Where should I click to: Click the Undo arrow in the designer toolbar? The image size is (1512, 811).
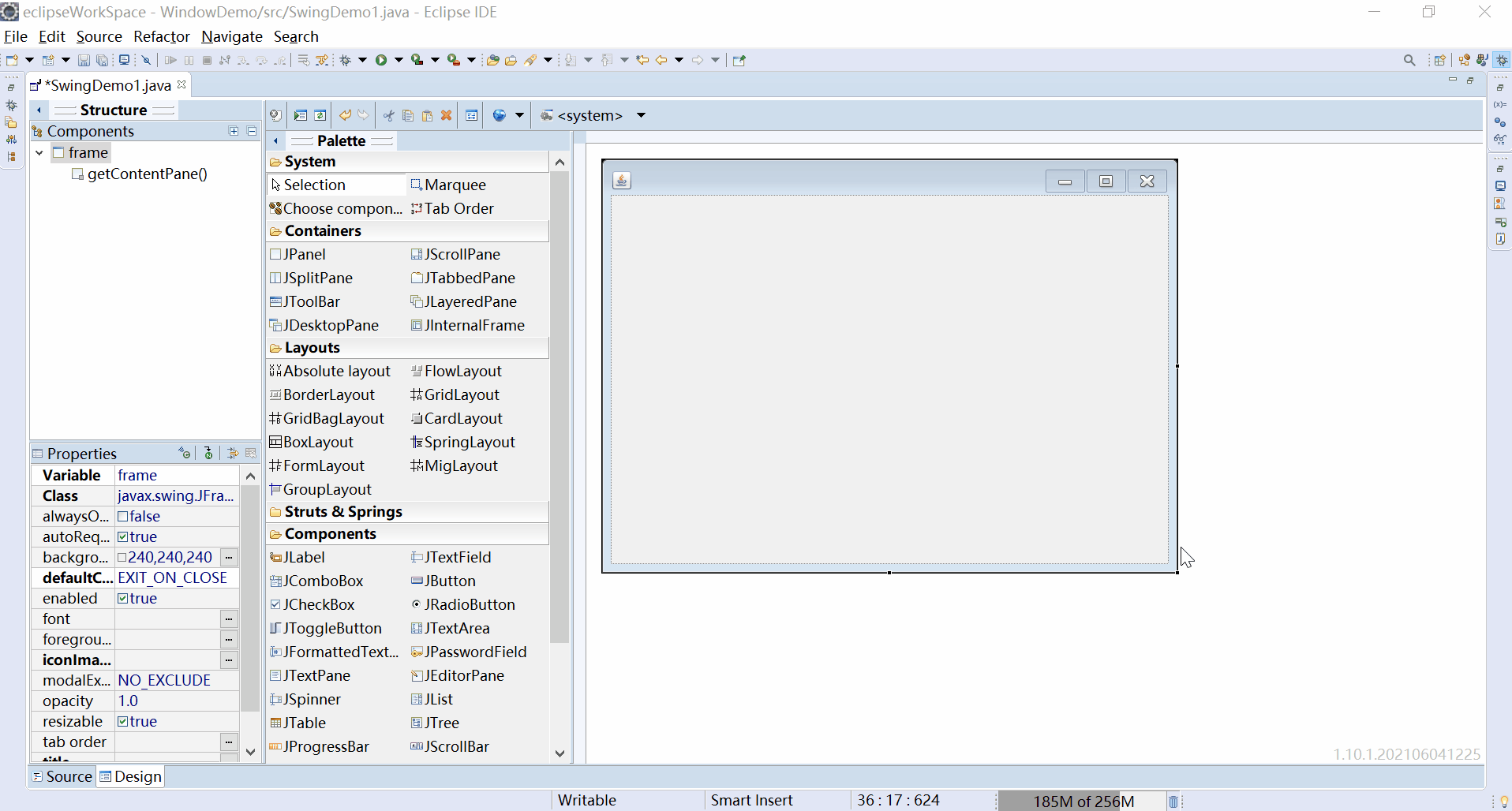coord(345,115)
